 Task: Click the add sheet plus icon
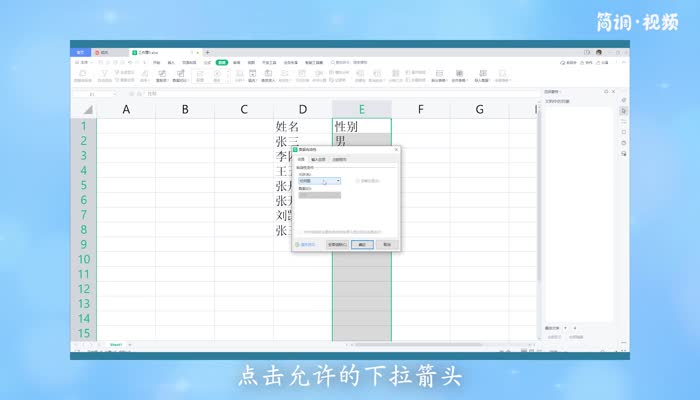tap(129, 344)
